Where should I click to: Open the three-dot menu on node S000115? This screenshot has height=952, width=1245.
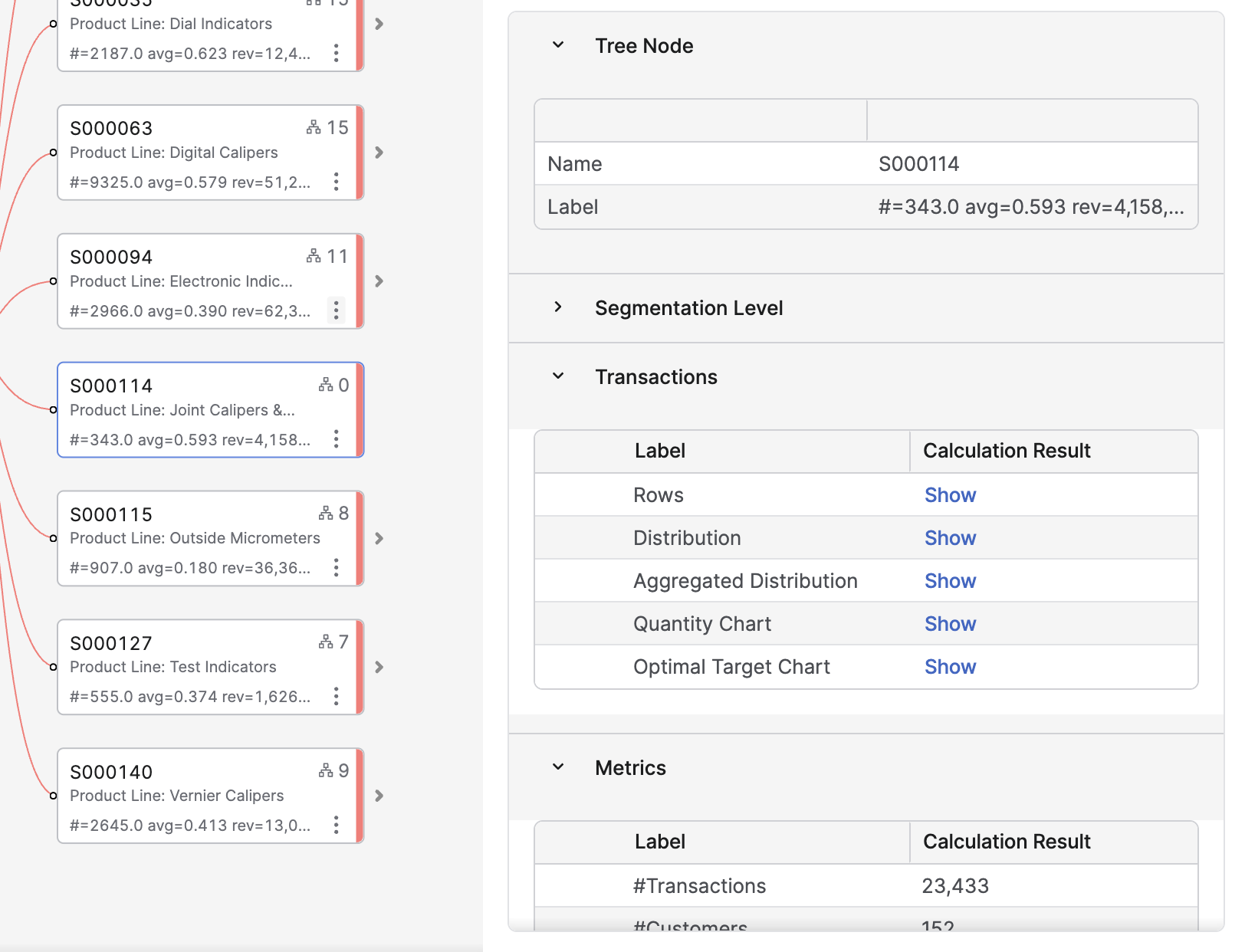[336, 568]
